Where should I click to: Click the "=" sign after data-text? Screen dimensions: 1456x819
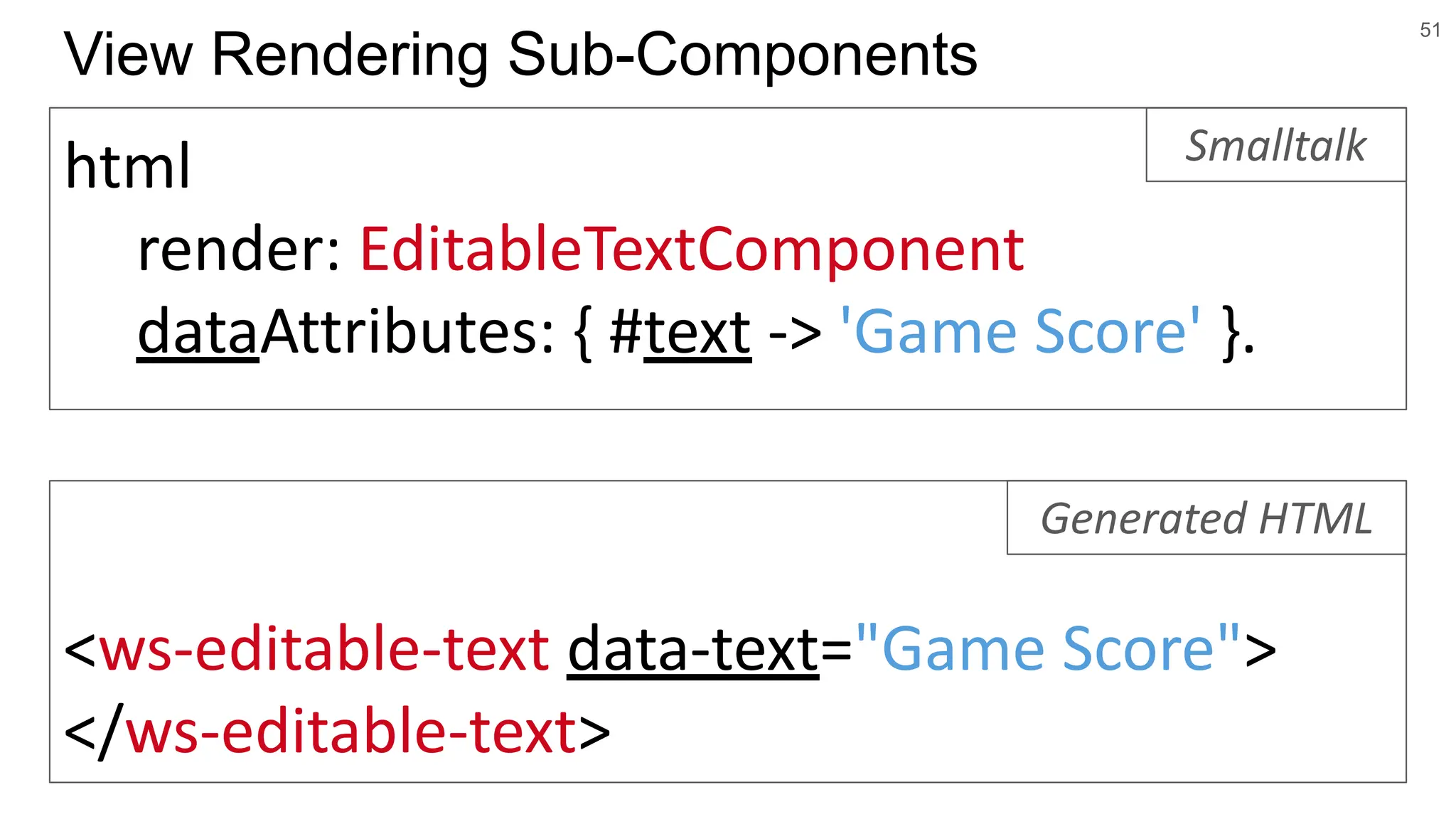(x=837, y=651)
